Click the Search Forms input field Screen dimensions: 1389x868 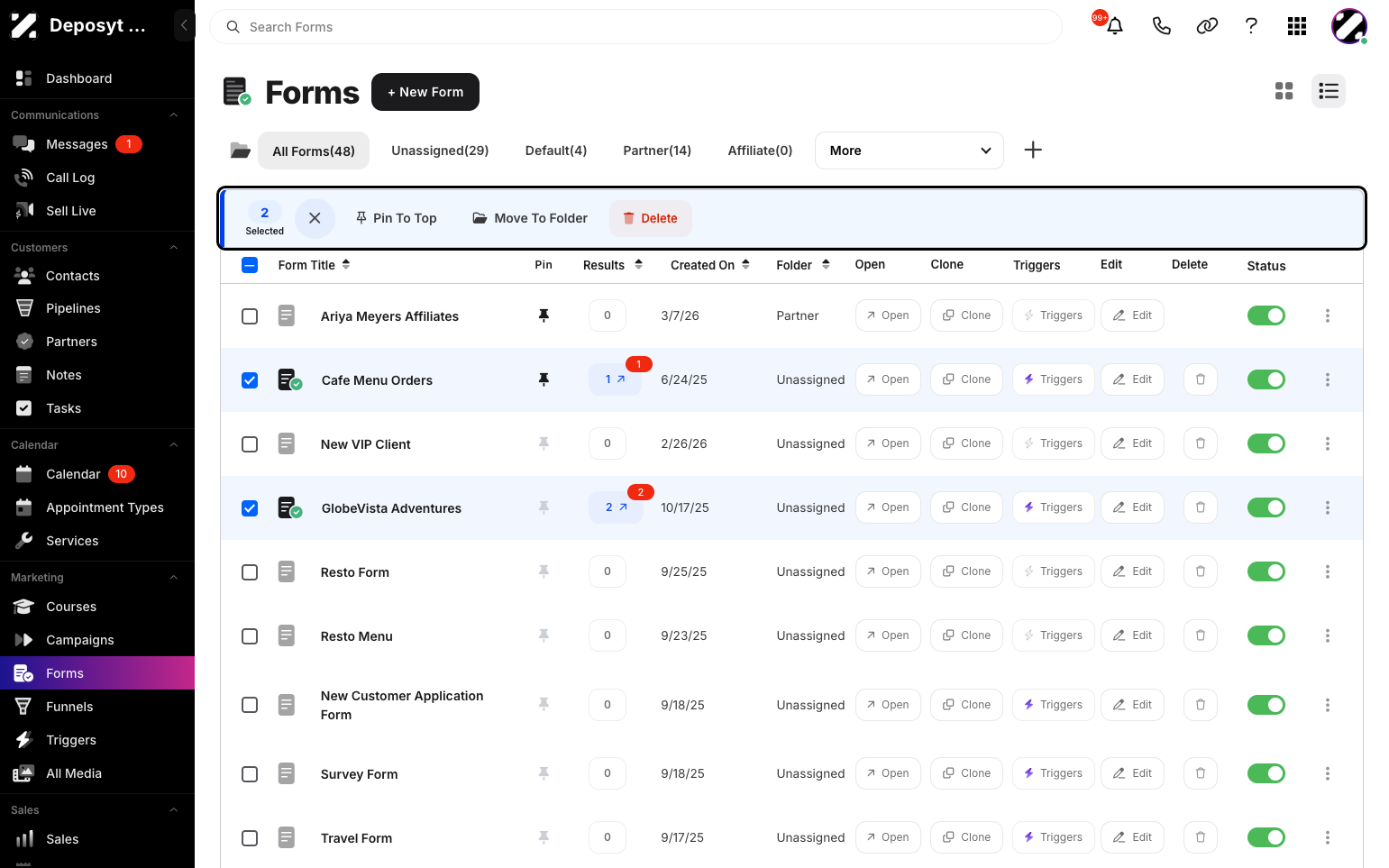[x=635, y=27]
